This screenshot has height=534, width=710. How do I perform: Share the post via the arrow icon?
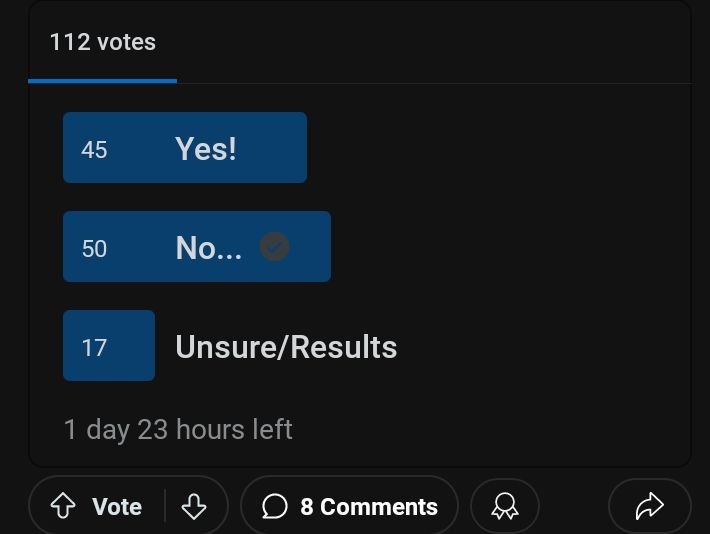pyautogui.click(x=649, y=507)
